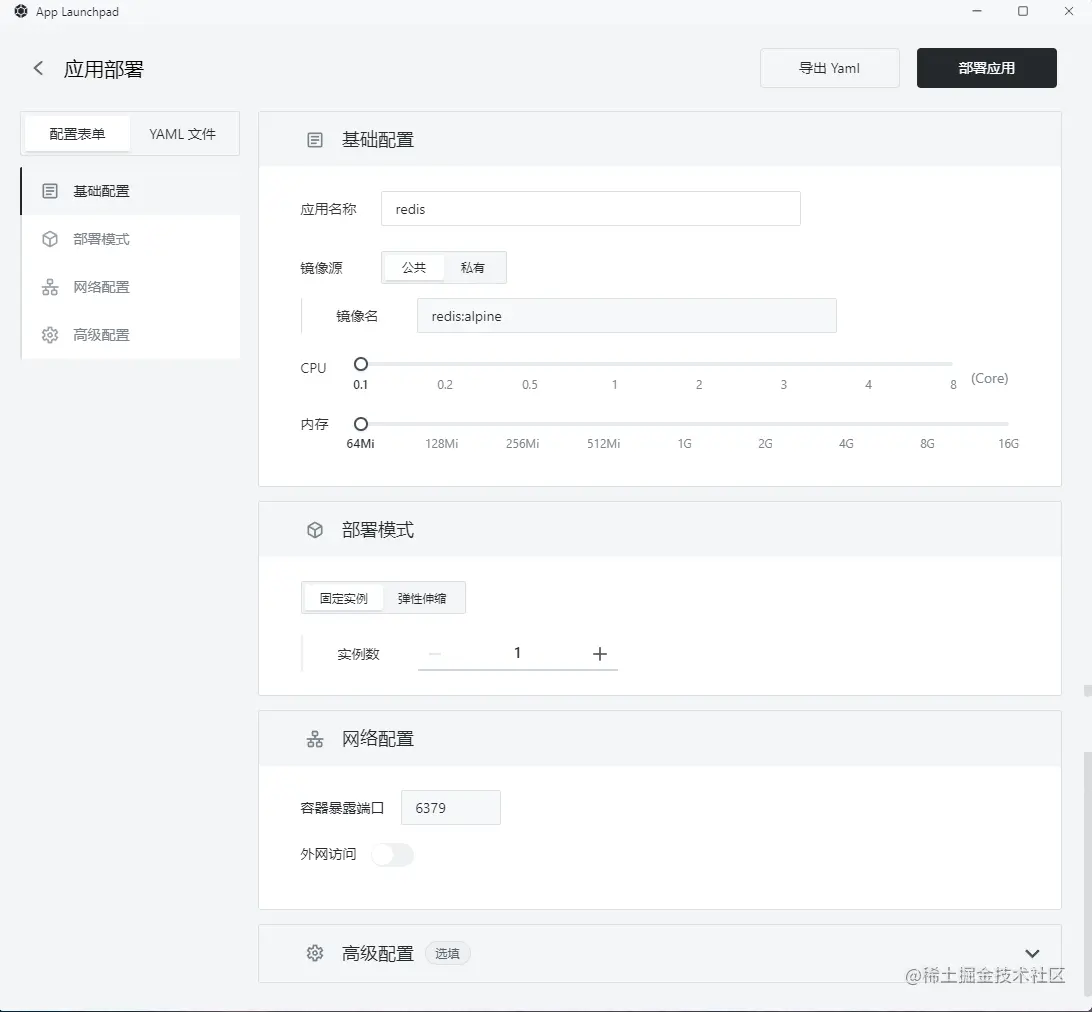
Task: Toggle the 外网访问 switch
Action: 392,855
